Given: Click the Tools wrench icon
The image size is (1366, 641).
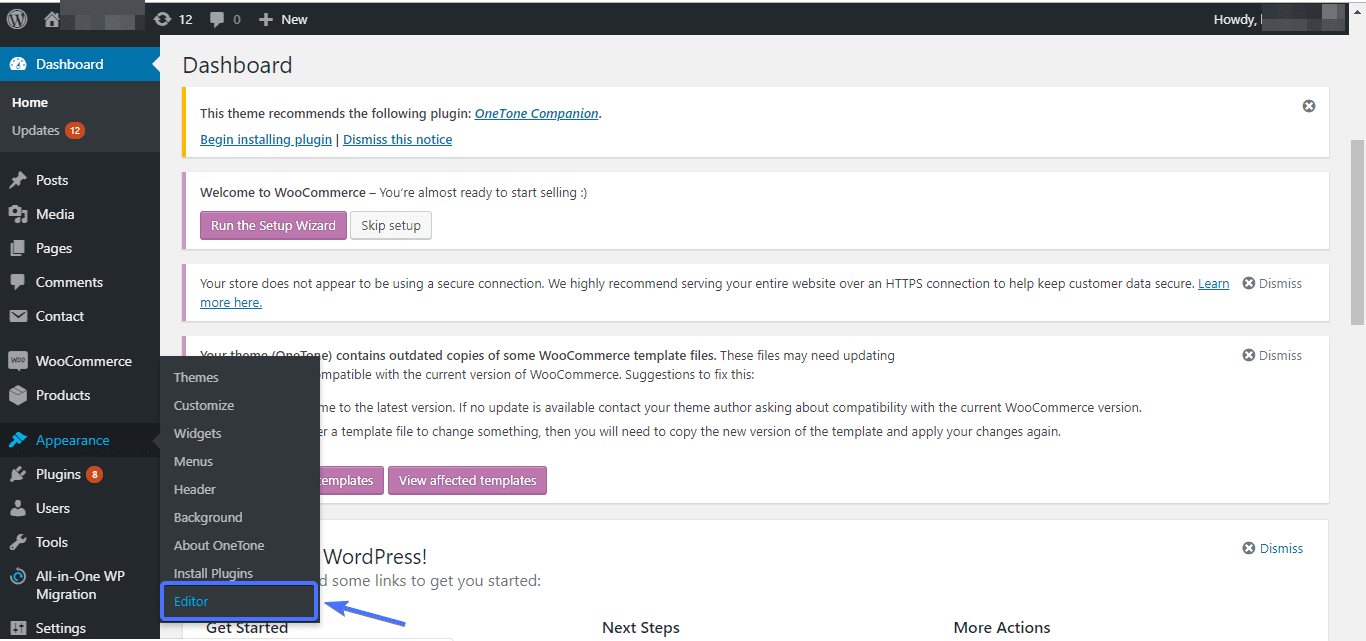Looking at the screenshot, I should click(18, 542).
